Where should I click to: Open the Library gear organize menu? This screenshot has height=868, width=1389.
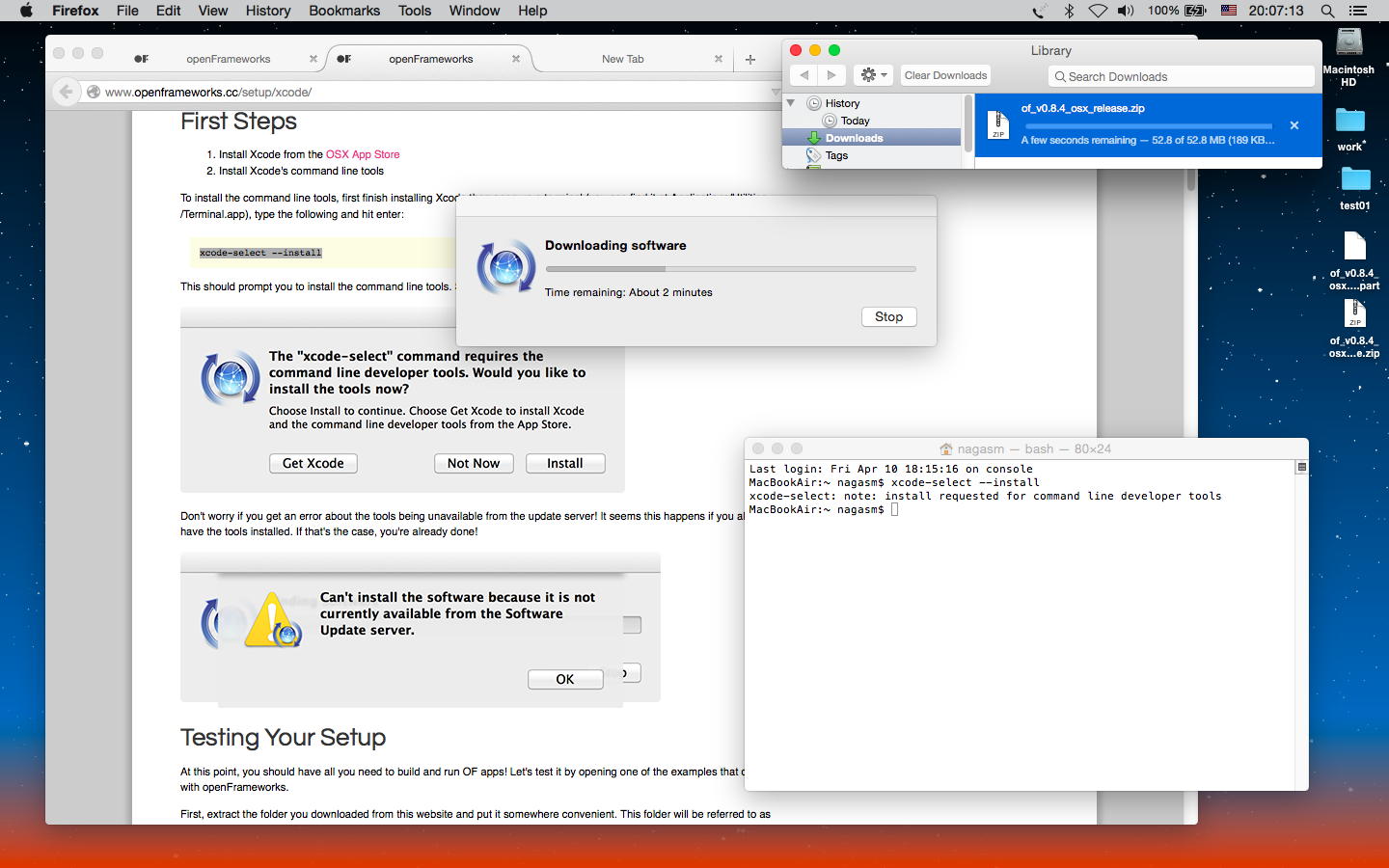point(872,75)
